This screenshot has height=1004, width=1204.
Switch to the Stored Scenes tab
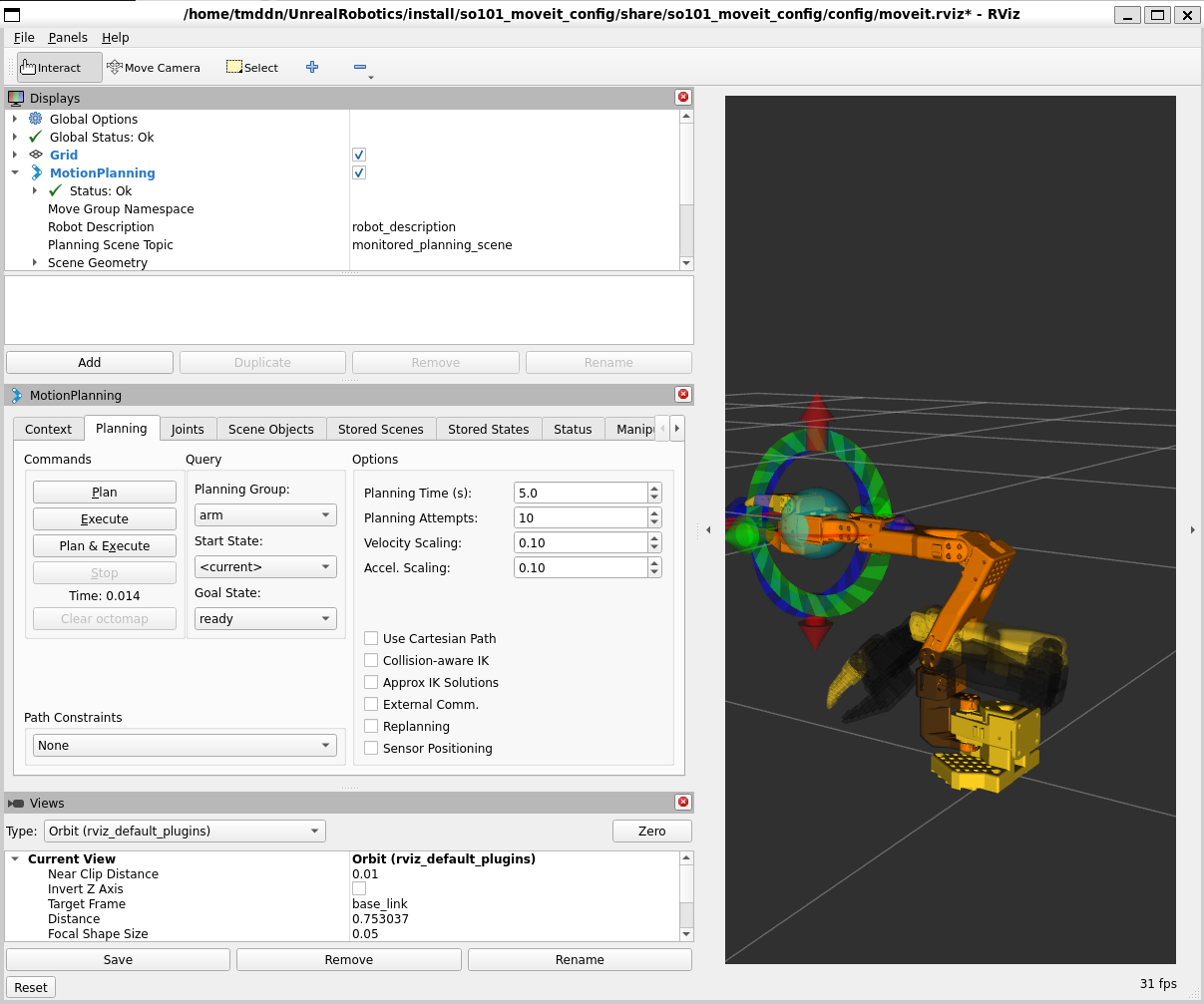coord(380,429)
